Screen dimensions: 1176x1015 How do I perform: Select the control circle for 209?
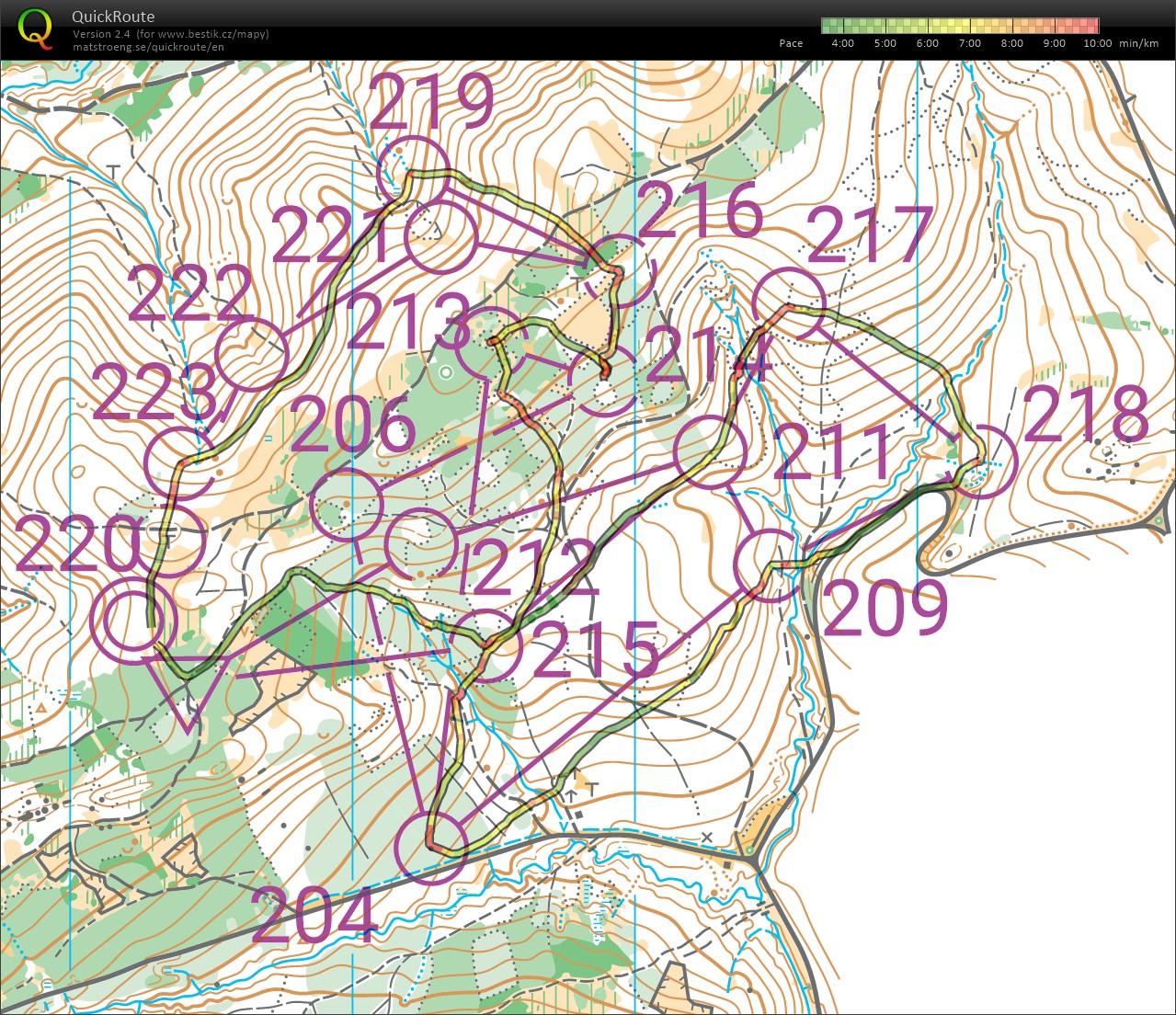click(771, 565)
